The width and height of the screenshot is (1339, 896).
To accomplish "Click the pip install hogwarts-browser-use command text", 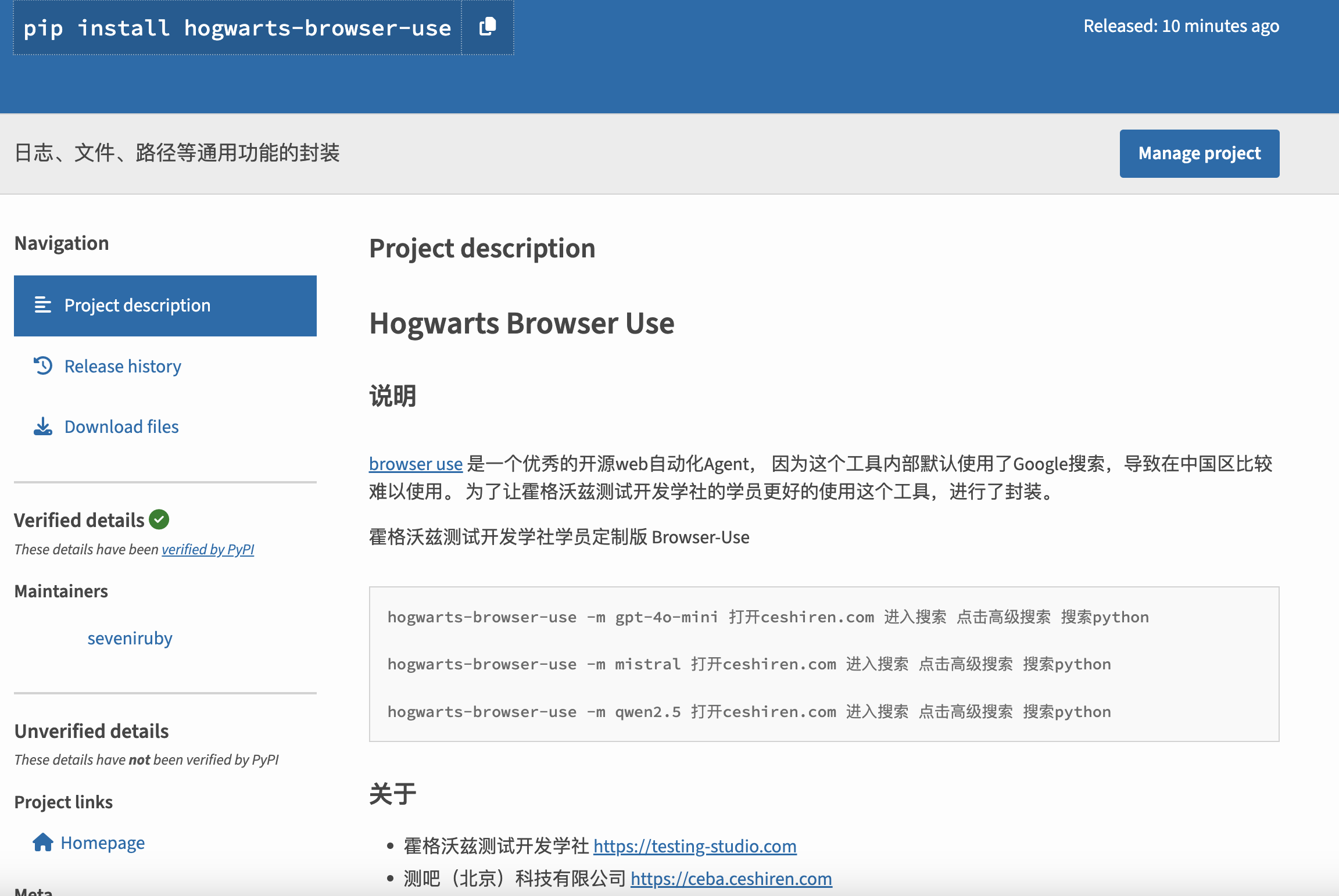I will (237, 28).
